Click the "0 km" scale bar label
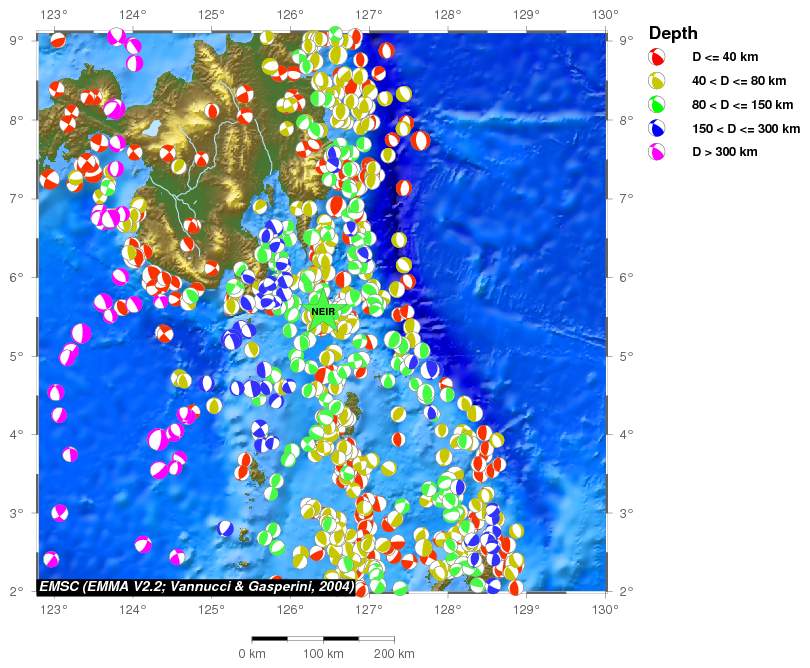Image resolution: width=810 pixels, height=668 pixels. tap(251, 654)
